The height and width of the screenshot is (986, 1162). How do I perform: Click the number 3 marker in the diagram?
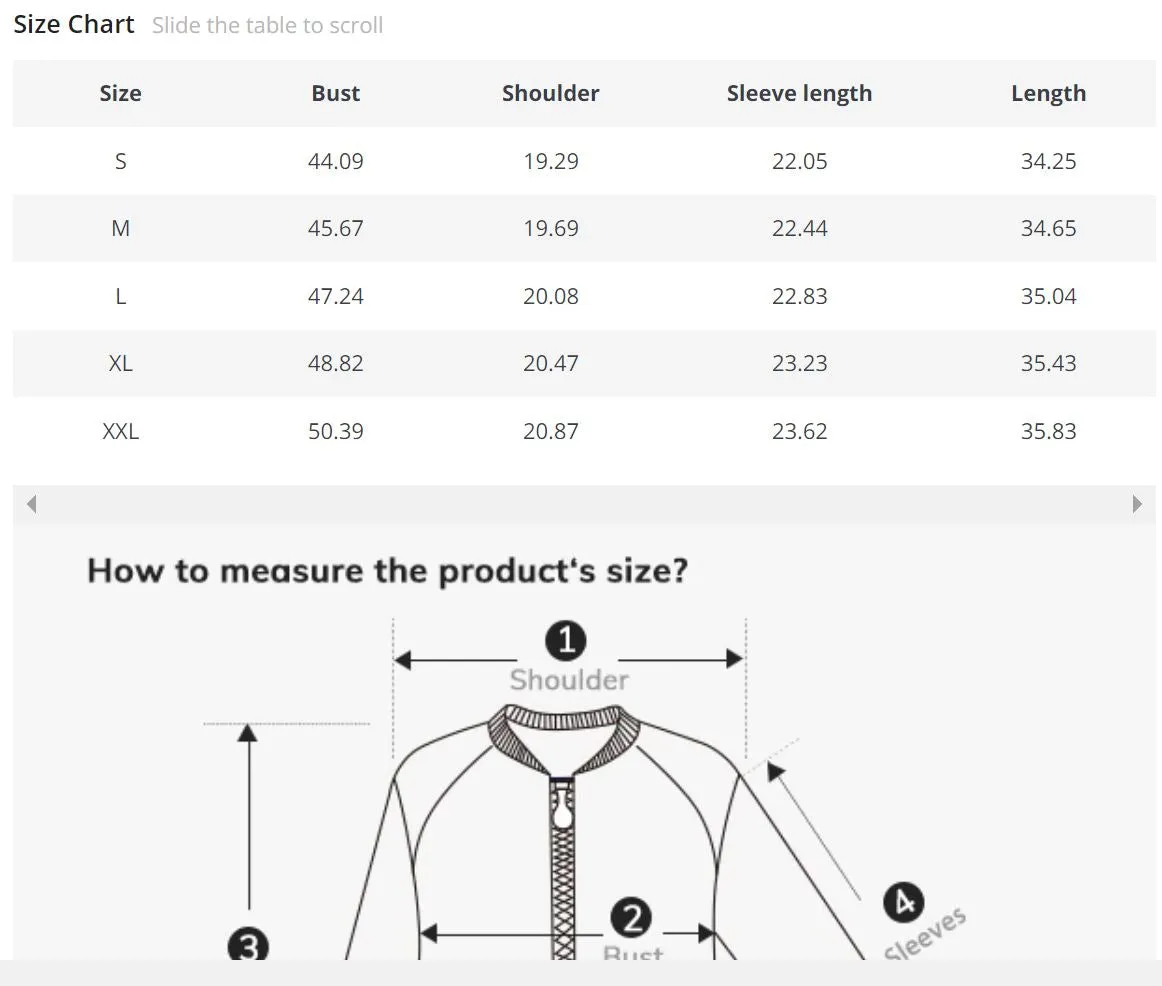click(248, 945)
